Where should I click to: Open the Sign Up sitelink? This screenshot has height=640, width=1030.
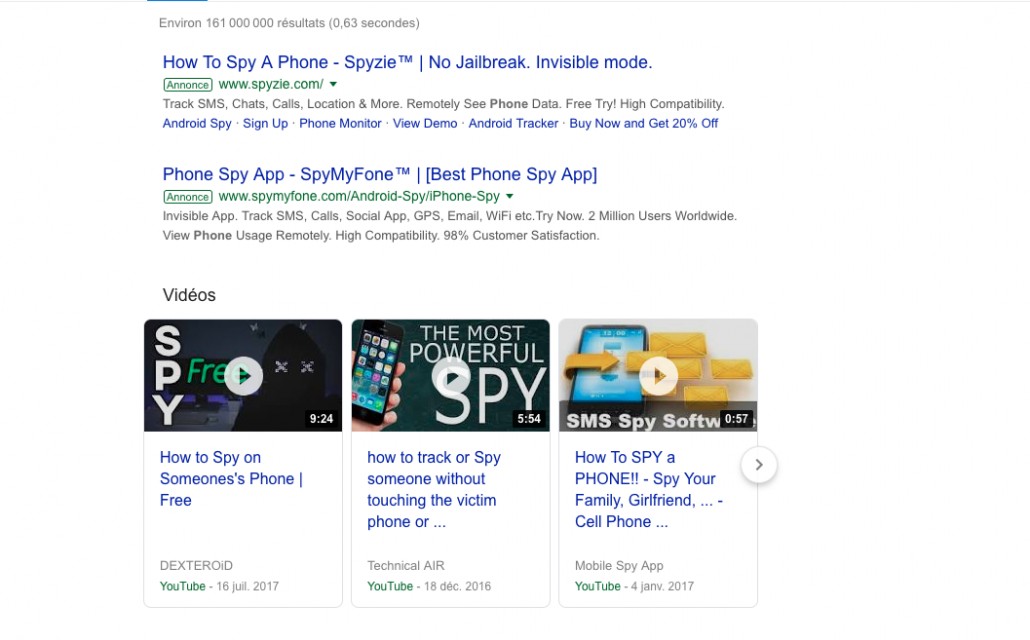click(265, 124)
